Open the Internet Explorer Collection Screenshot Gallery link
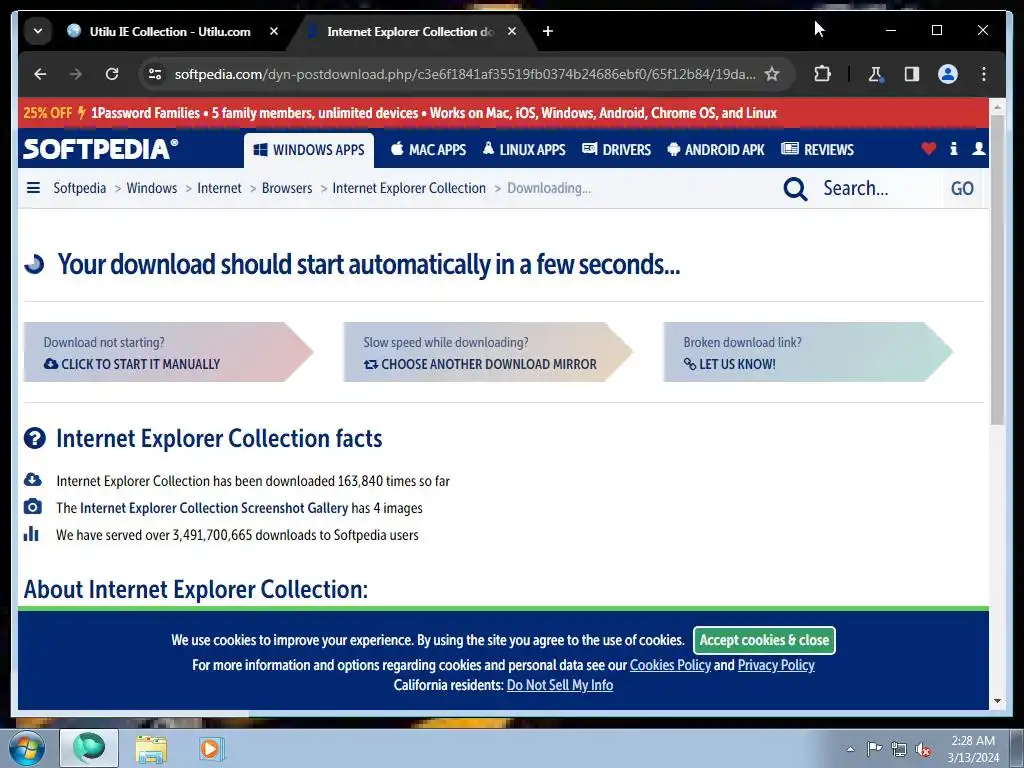This screenshot has height=768, width=1024. click(x=214, y=508)
